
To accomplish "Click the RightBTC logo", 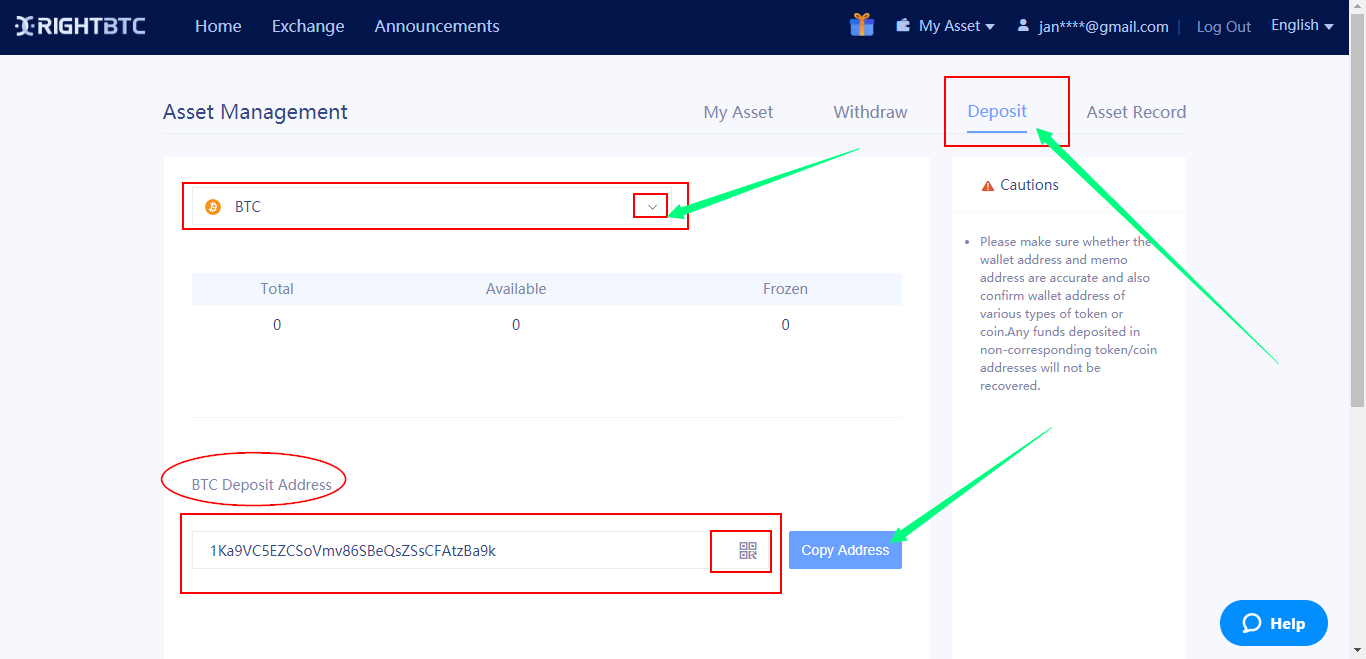I will point(80,26).
